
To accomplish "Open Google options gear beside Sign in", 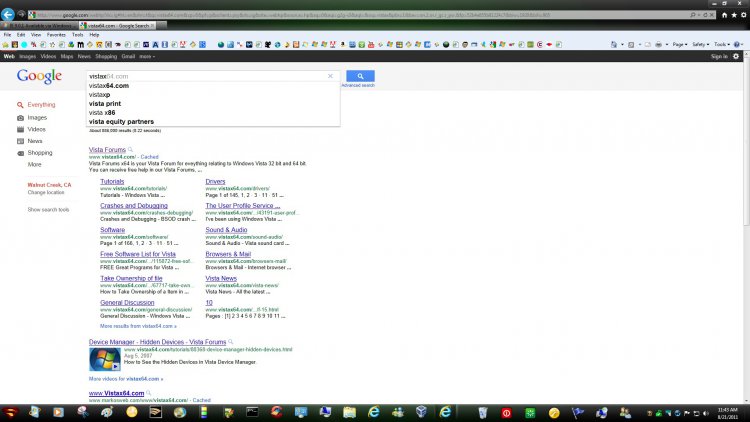I will tap(736, 56).
